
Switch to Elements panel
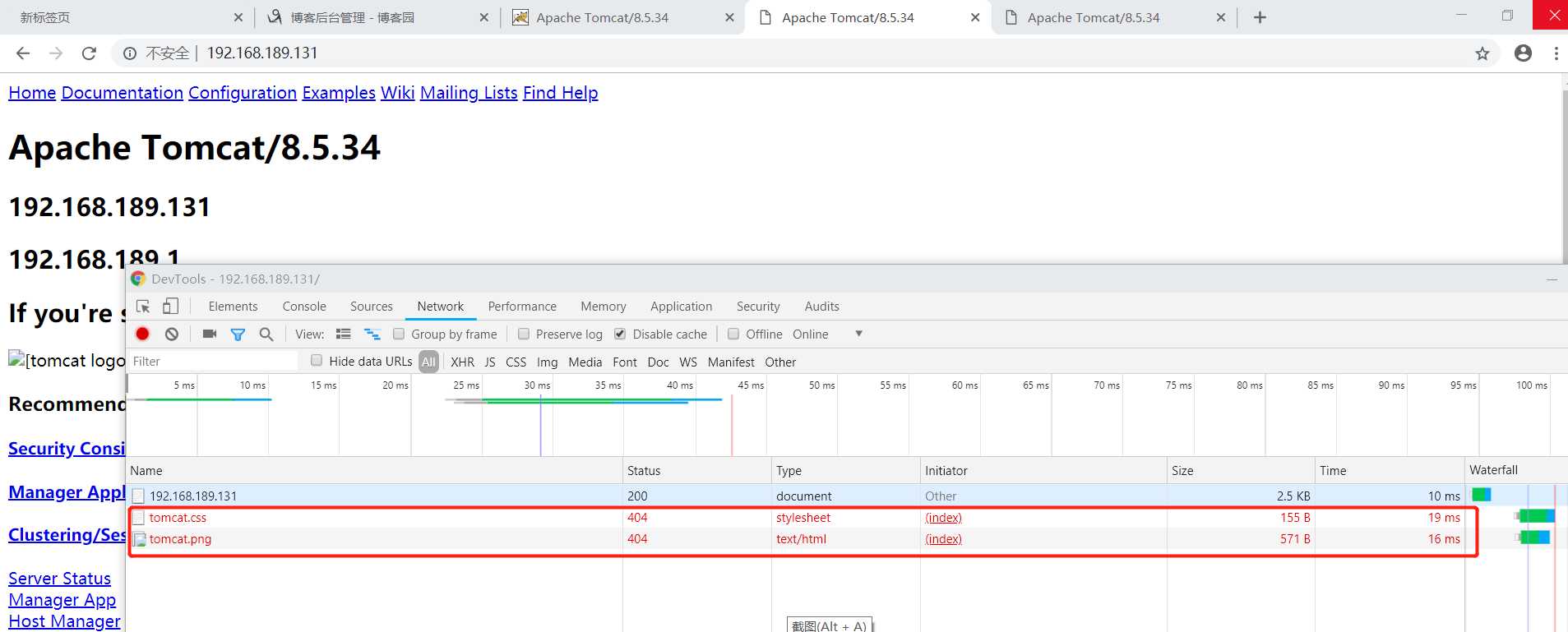[233, 307]
